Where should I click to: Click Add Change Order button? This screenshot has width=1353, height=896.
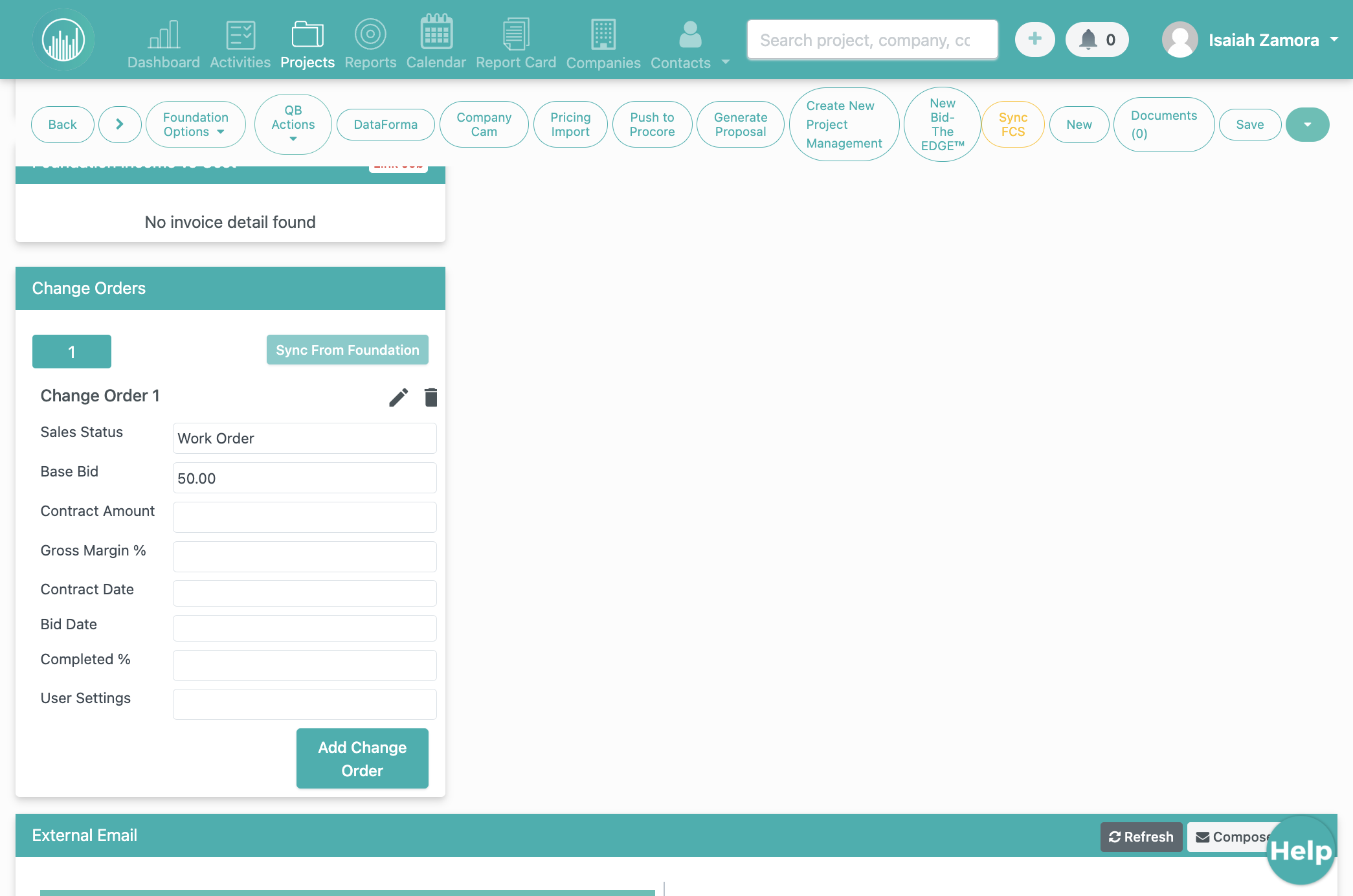(363, 759)
